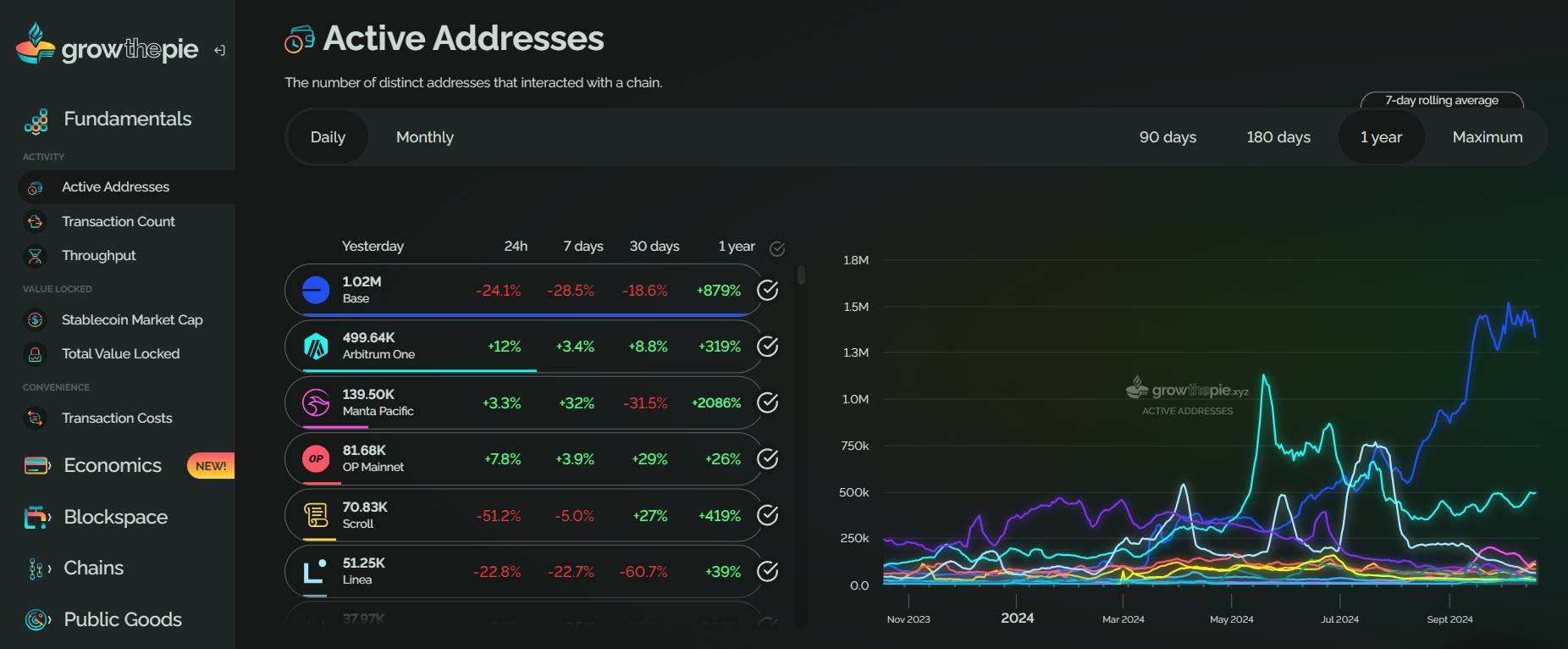Select 1 year timespan
1568x649 pixels.
point(1381,137)
